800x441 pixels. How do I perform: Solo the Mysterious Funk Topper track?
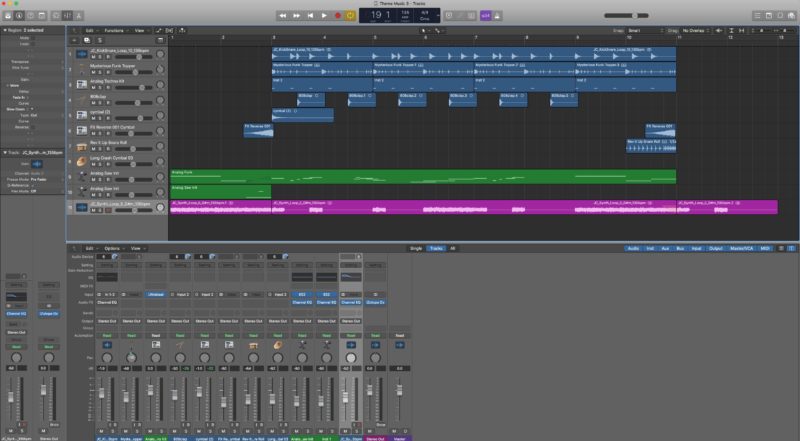101,72
